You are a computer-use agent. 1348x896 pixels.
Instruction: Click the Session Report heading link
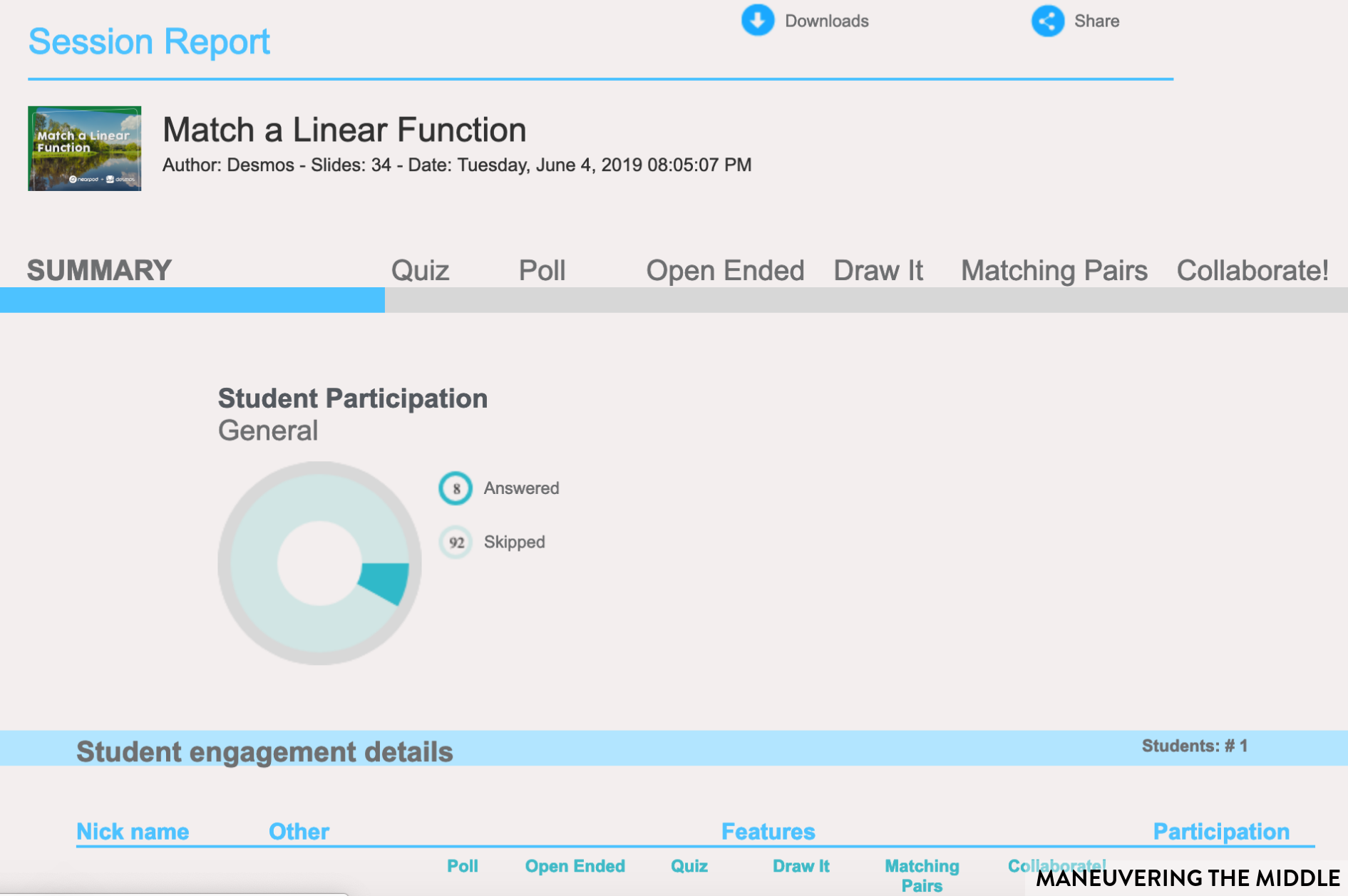click(149, 41)
